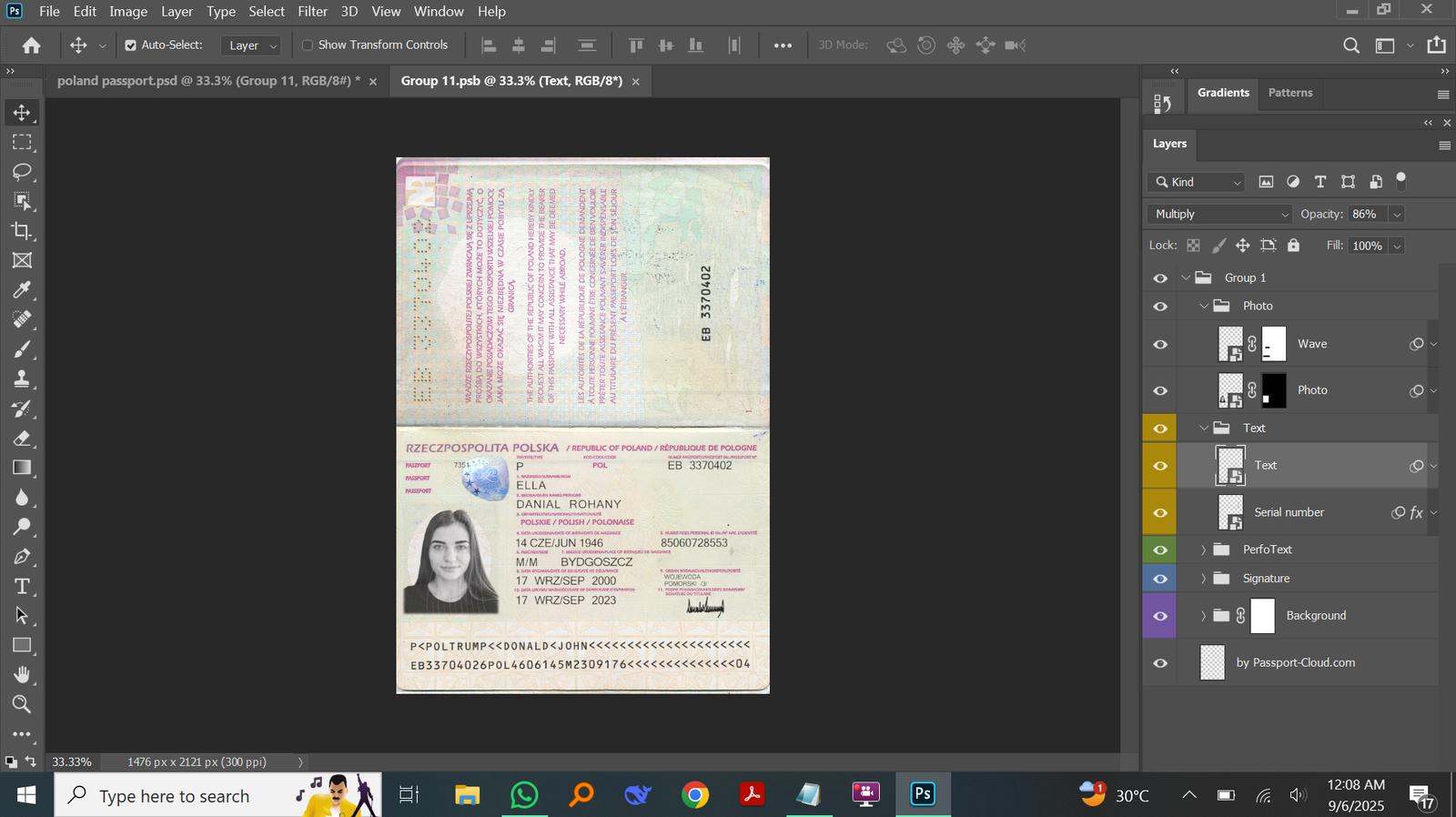Click the foreground/background color swatch
The height and width of the screenshot is (817, 1456).
coord(11,762)
